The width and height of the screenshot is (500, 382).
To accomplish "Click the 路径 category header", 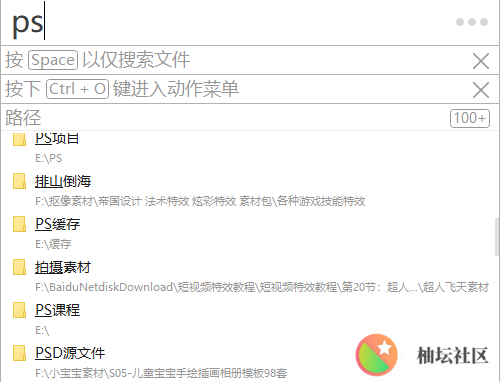I will [x=23, y=117].
